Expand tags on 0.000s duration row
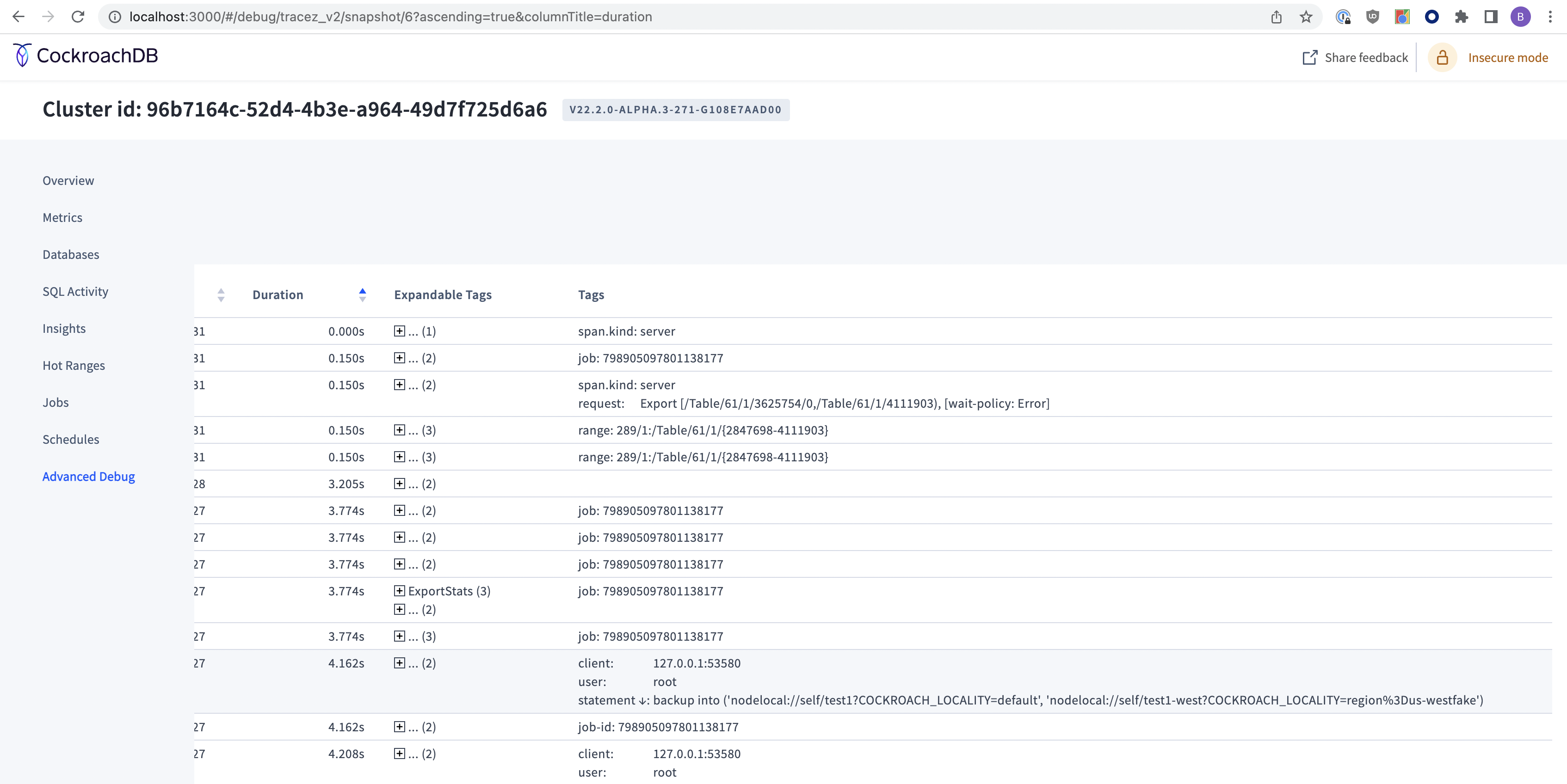1567x784 pixels. click(399, 331)
